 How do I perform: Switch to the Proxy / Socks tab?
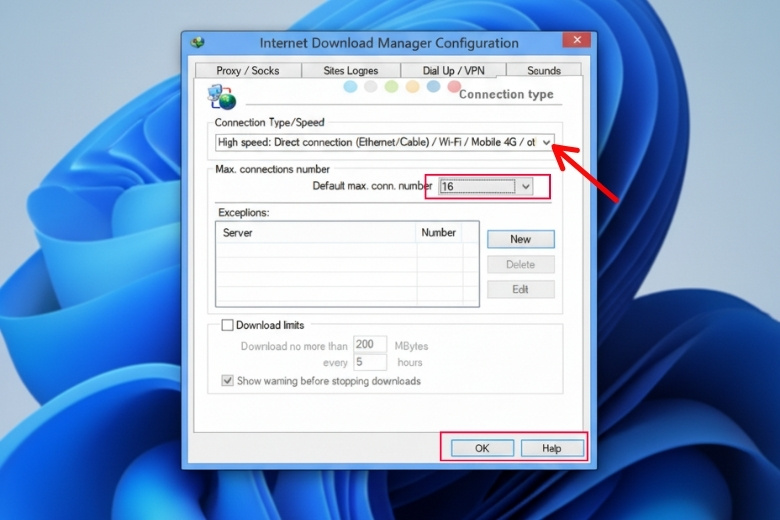coord(248,71)
